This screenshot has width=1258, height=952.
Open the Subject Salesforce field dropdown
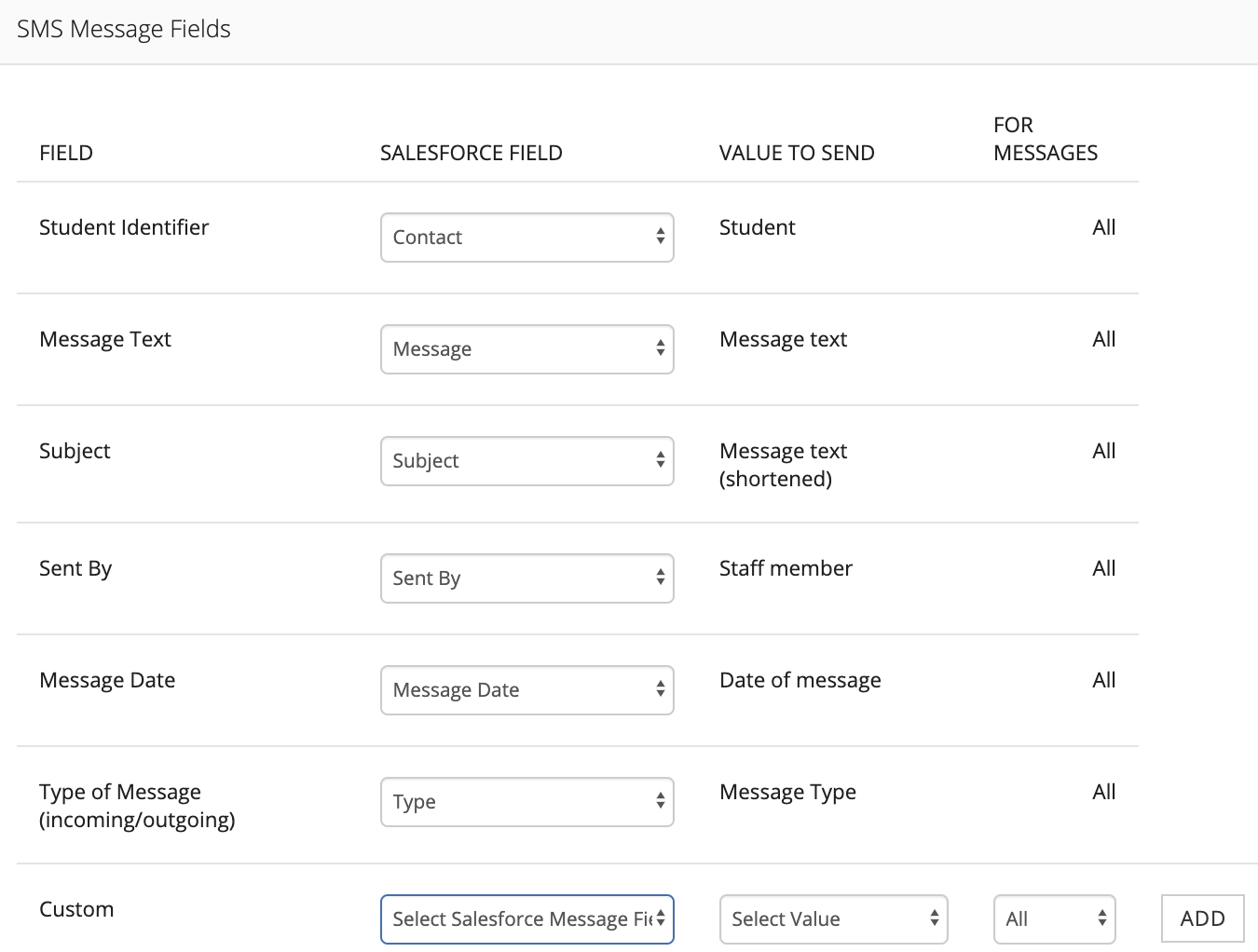click(526, 461)
